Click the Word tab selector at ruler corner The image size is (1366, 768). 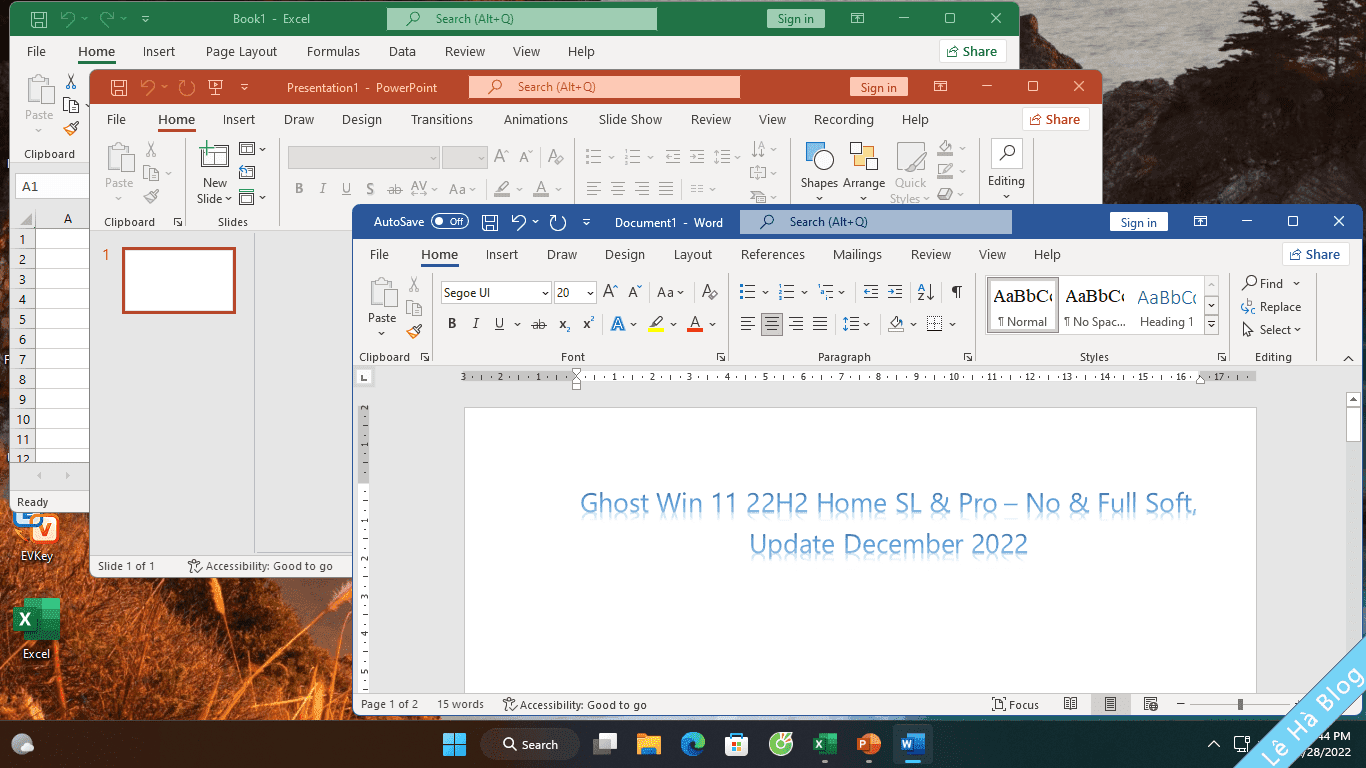click(x=364, y=377)
